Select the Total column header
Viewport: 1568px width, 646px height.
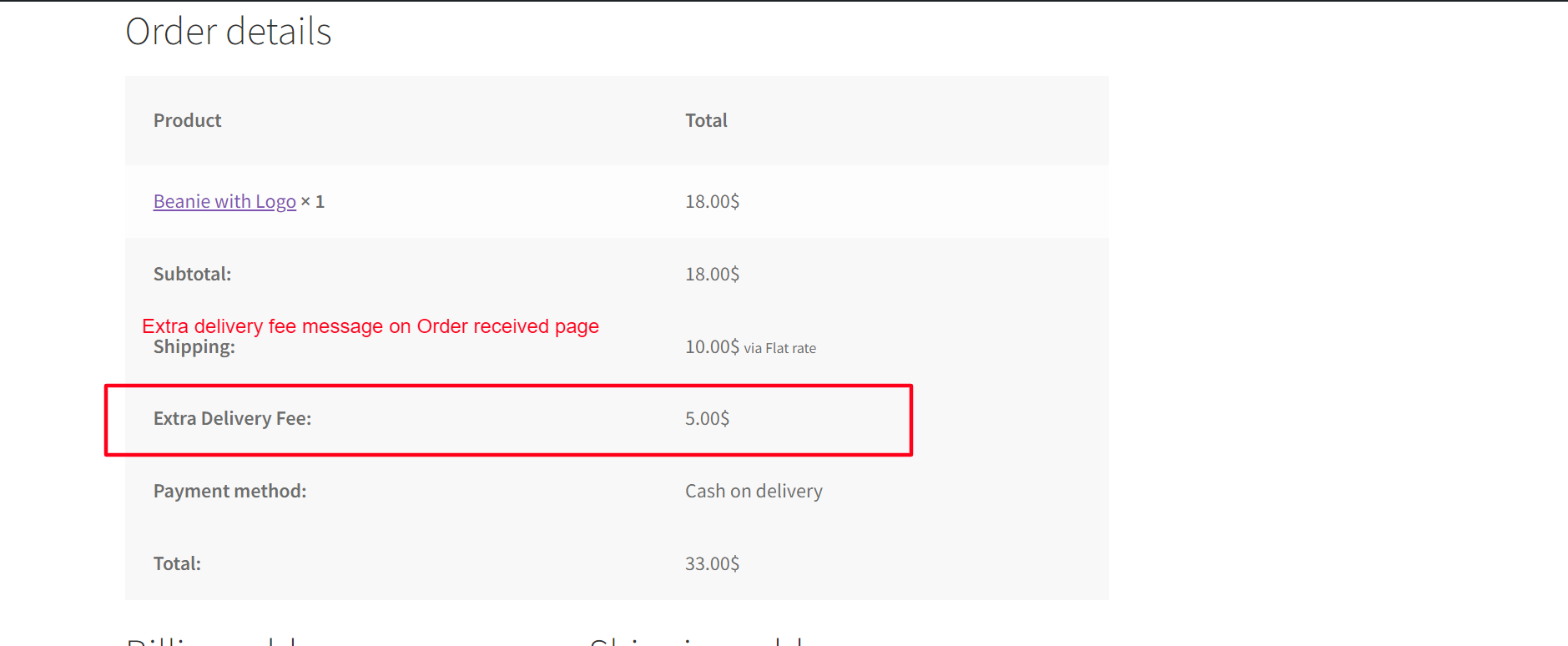[705, 120]
